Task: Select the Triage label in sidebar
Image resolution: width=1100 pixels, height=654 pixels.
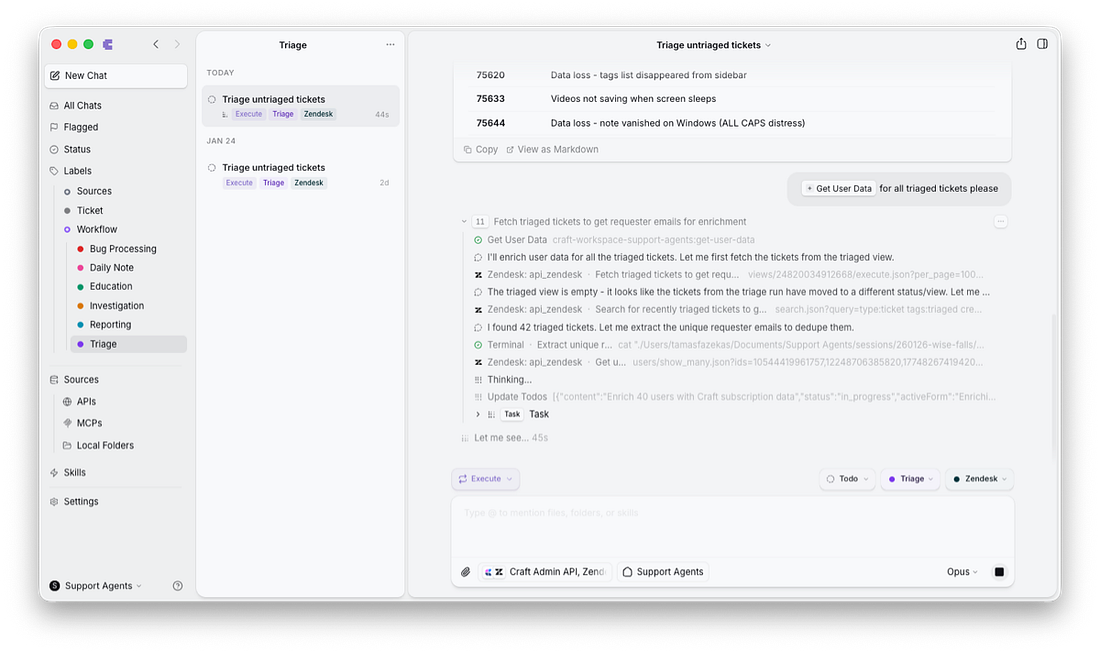Action: pos(128,344)
